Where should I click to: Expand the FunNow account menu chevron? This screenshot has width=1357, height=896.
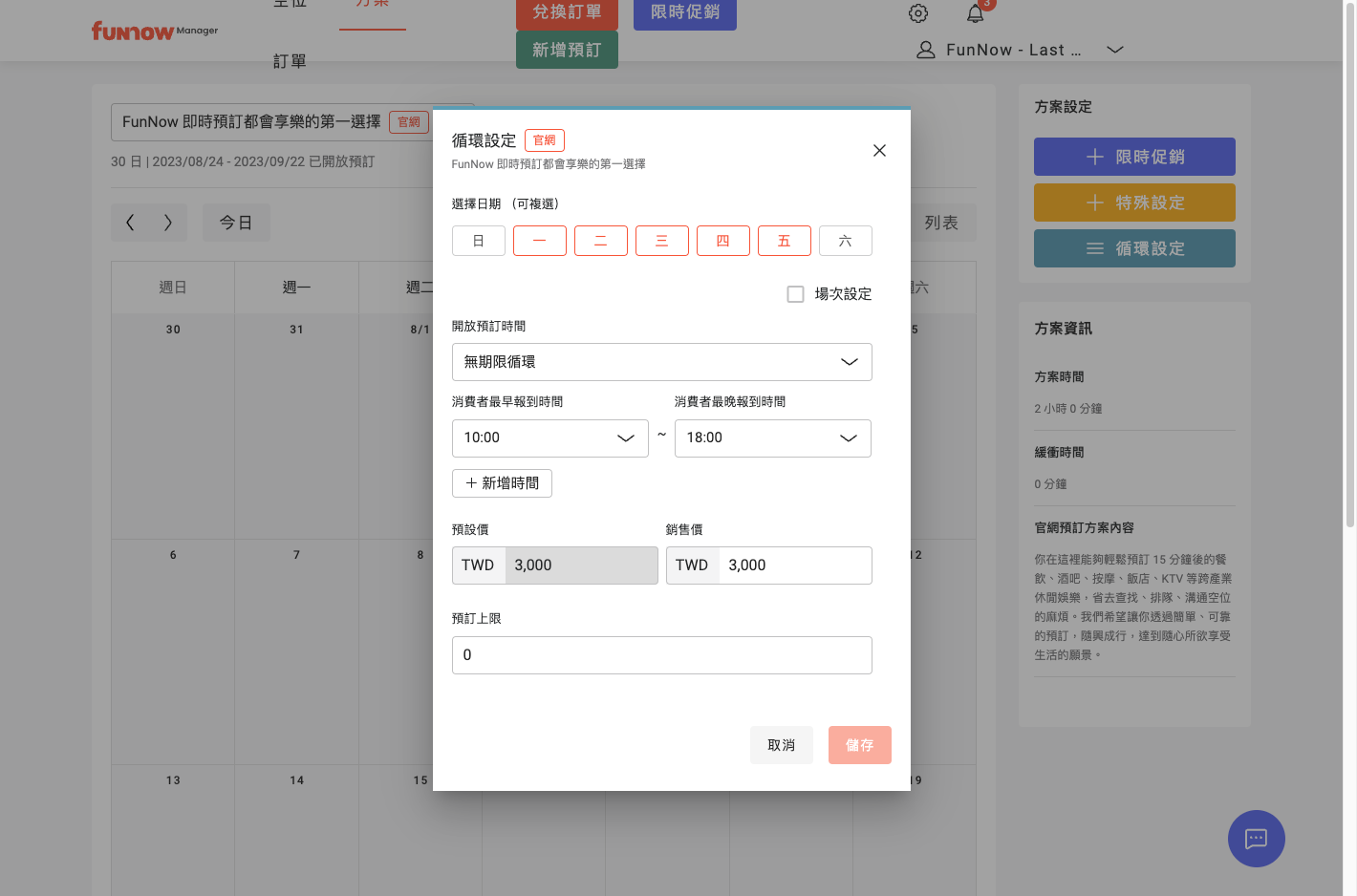coord(1114,50)
